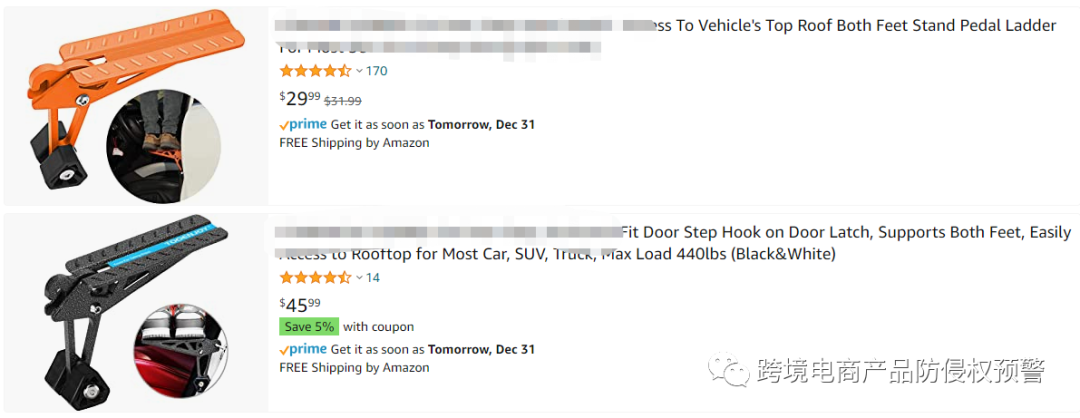Open the 170 customer reviews link
1080x418 pixels.
377,71
